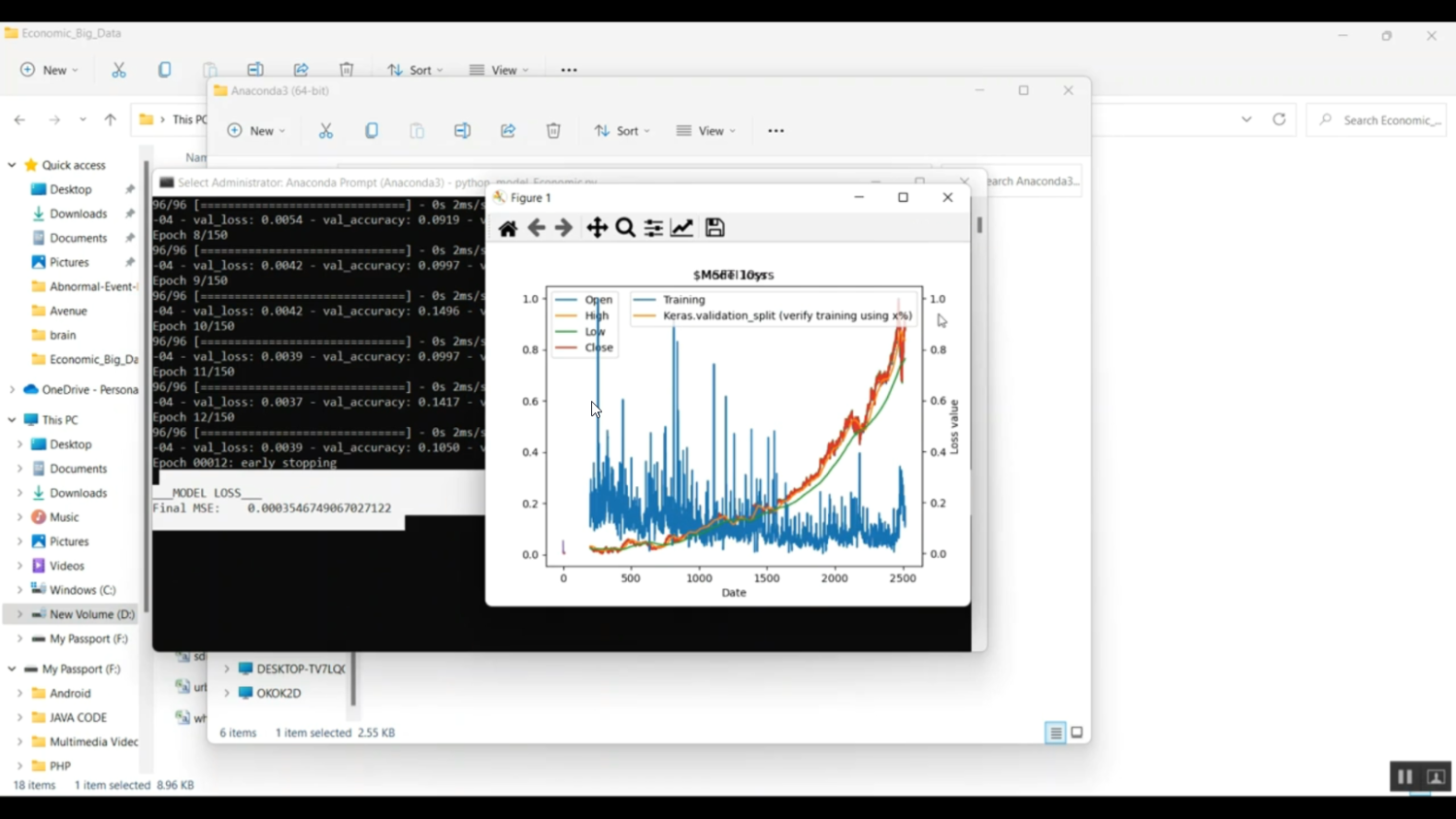
Task: Open the Customize axes editor
Action: coord(681,227)
